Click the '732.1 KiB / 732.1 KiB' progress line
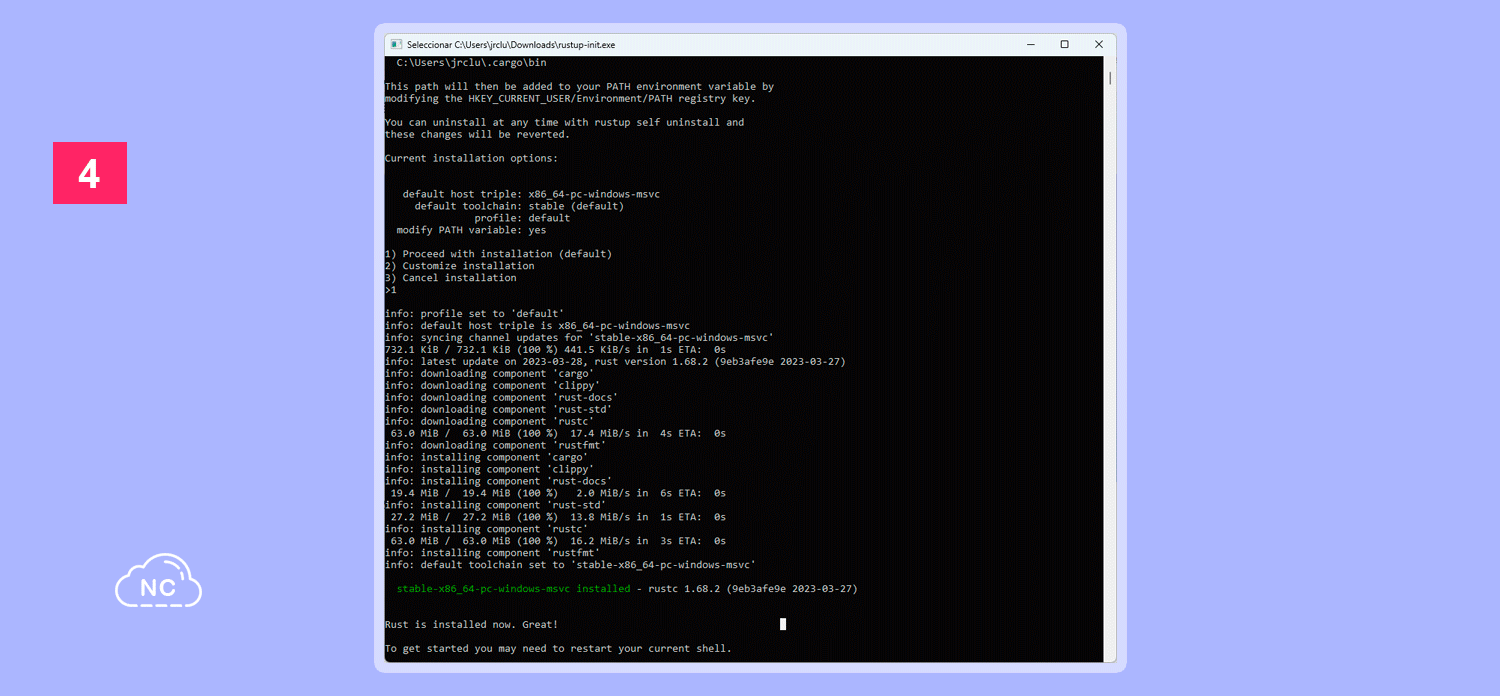Screen dimensions: 1500x696 555,351
